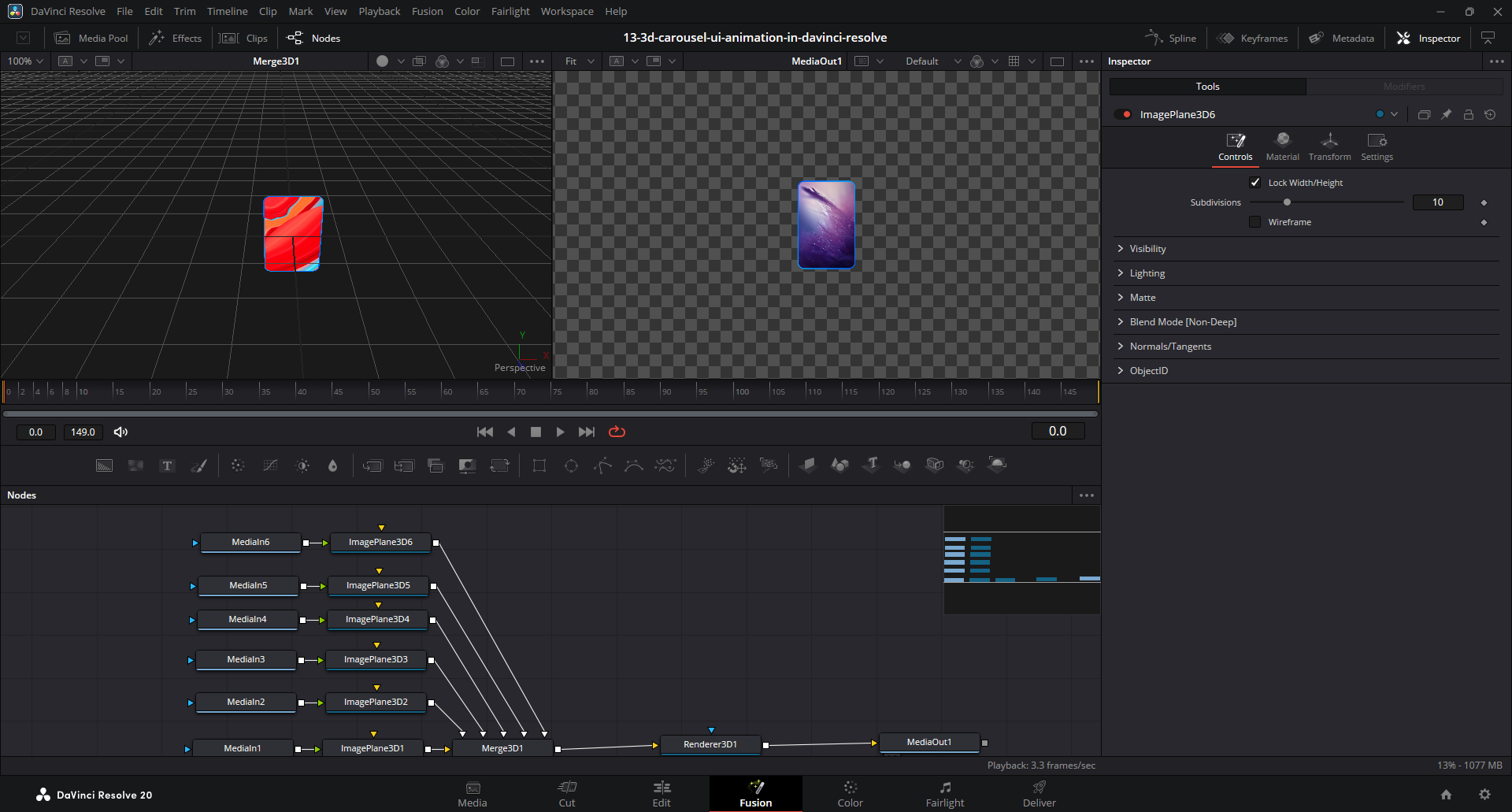Click the Ellipse mask tool icon
The width and height of the screenshot is (1512, 812).
(571, 465)
